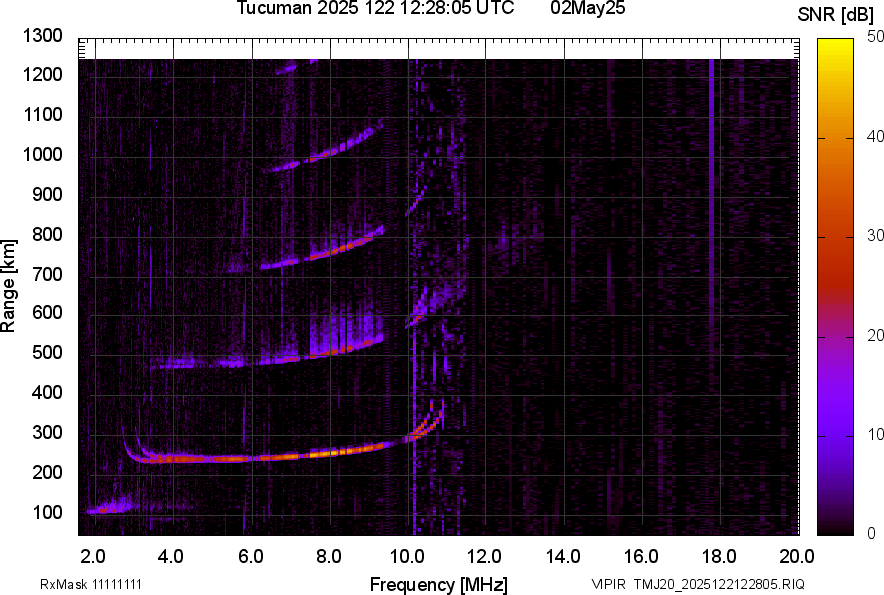
Task: Click the range tick label '400'
Action: coord(47,393)
